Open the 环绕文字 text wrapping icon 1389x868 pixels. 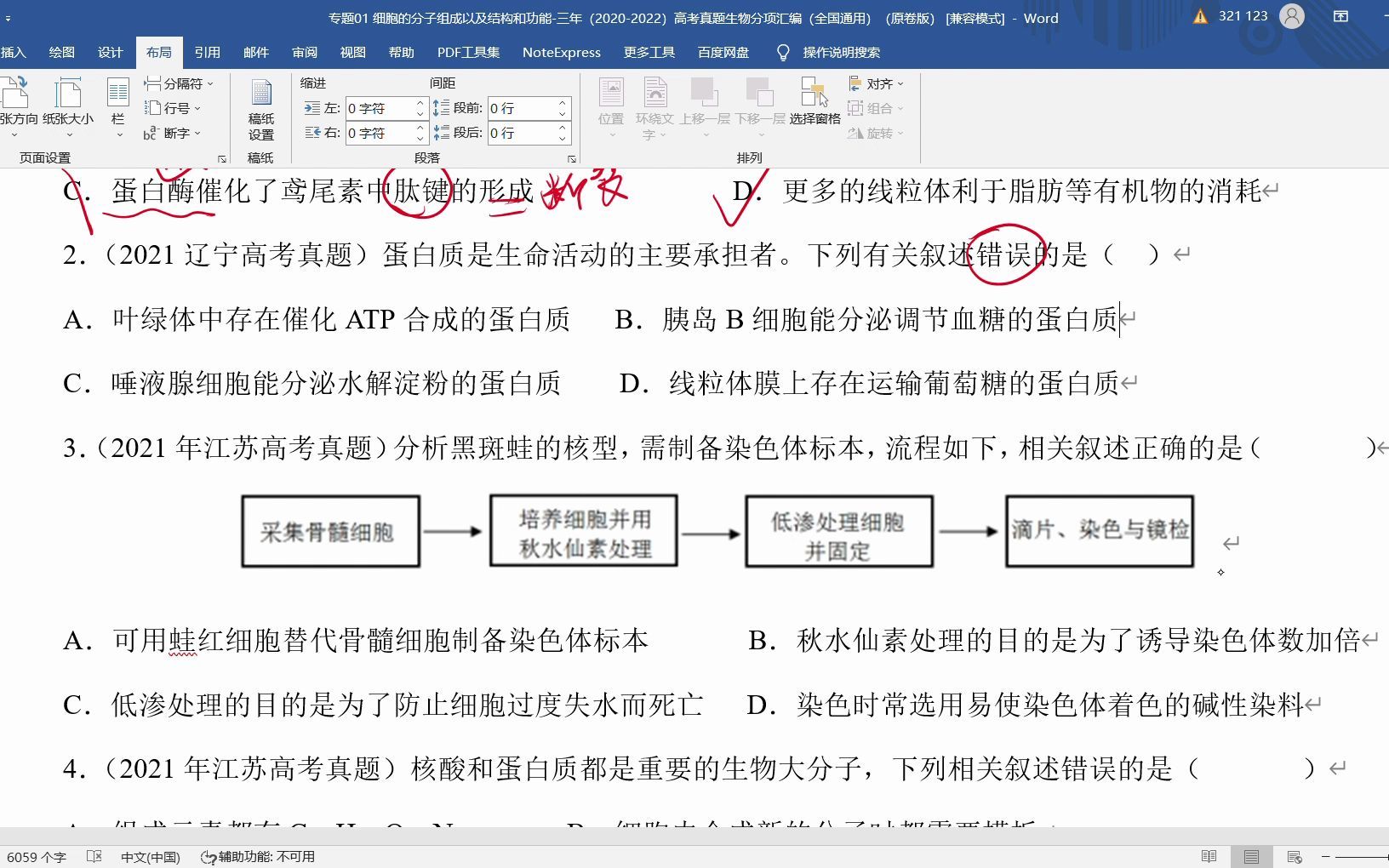point(654,102)
